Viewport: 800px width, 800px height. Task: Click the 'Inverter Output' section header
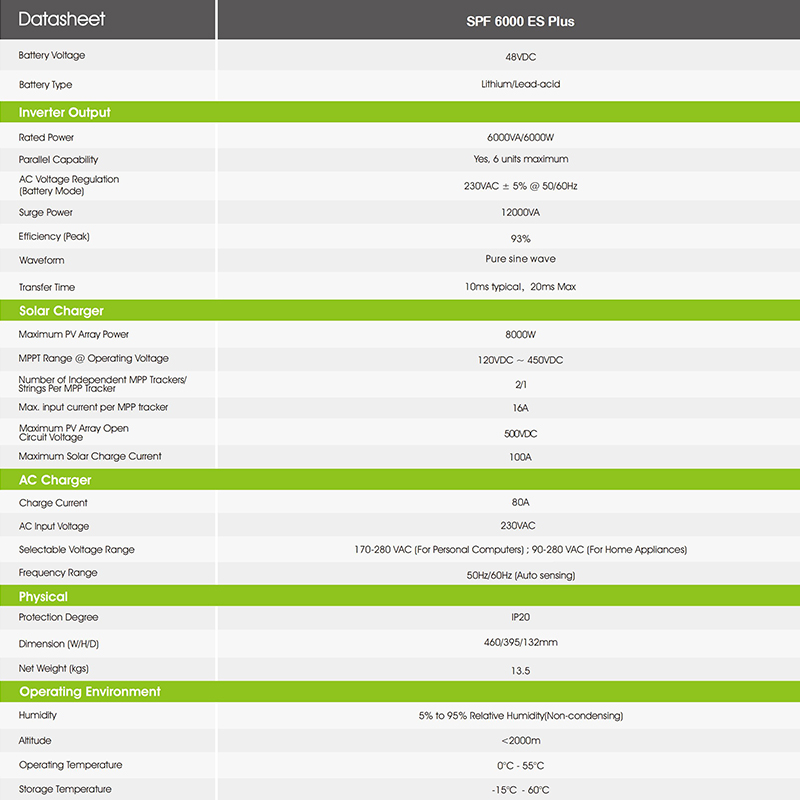64,112
